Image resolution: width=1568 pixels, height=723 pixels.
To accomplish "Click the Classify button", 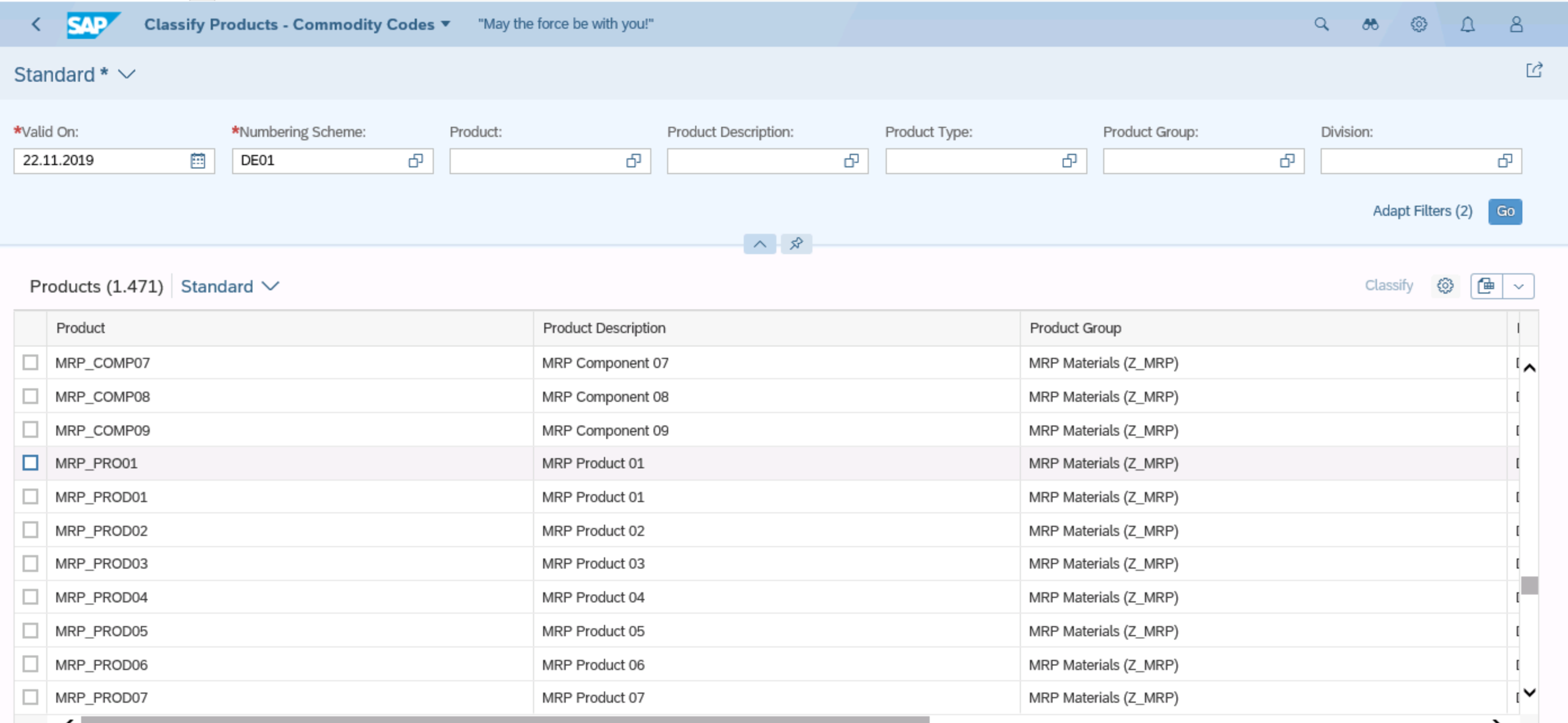I will [1388, 286].
